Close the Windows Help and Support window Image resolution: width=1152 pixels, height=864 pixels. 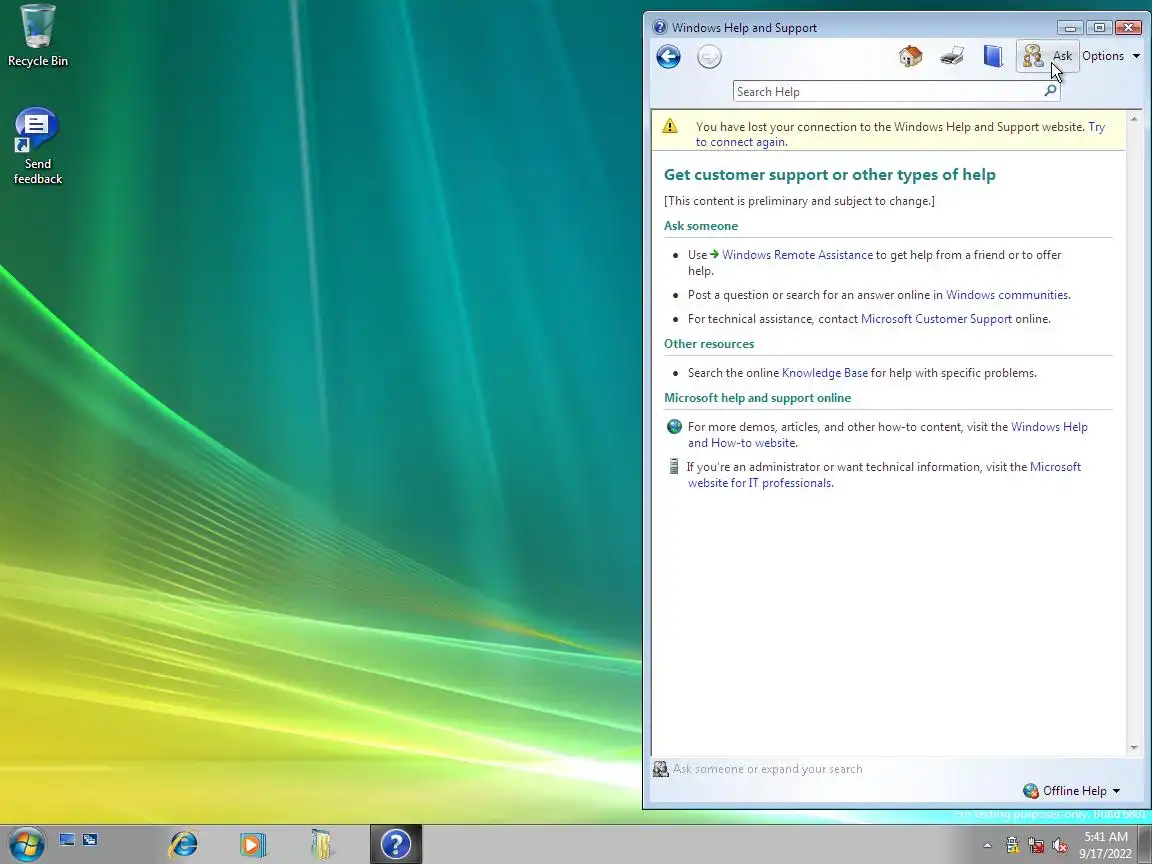tap(1128, 28)
